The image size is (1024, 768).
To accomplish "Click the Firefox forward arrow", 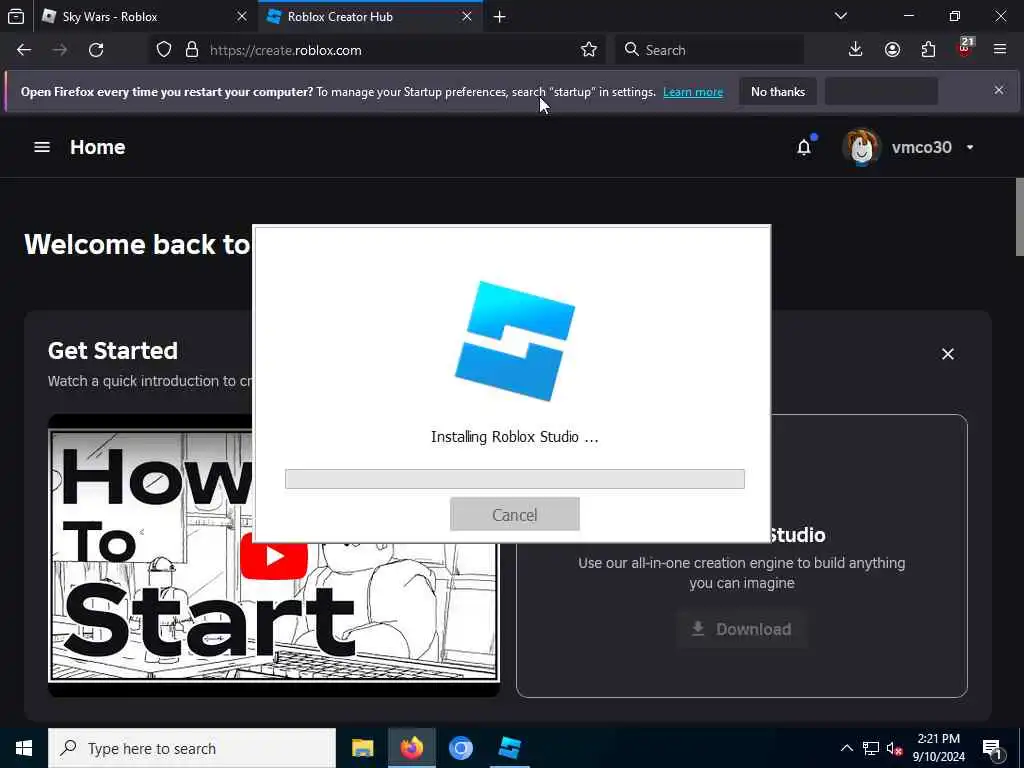I will pos(60,50).
